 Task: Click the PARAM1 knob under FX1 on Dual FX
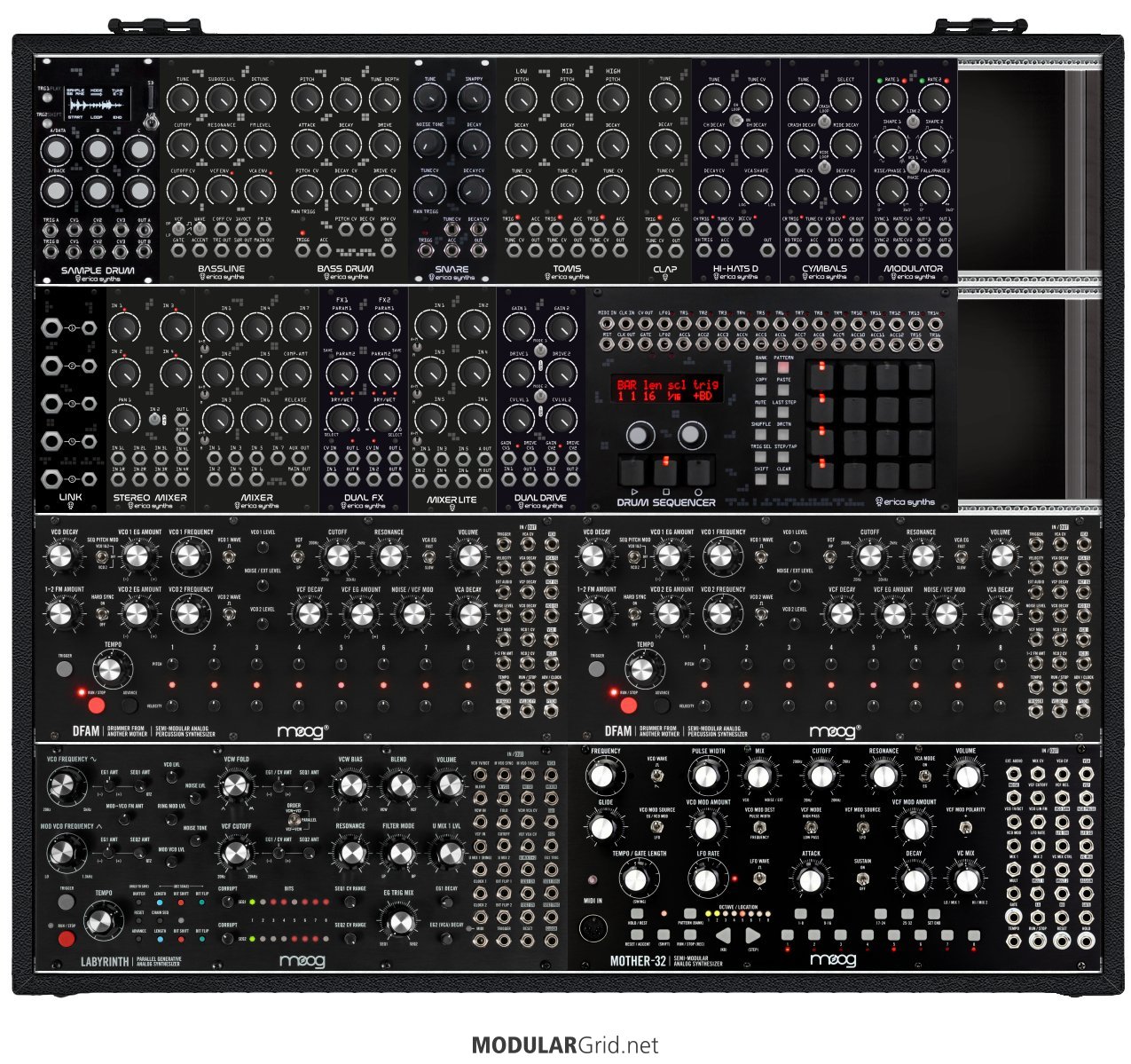coord(342,329)
